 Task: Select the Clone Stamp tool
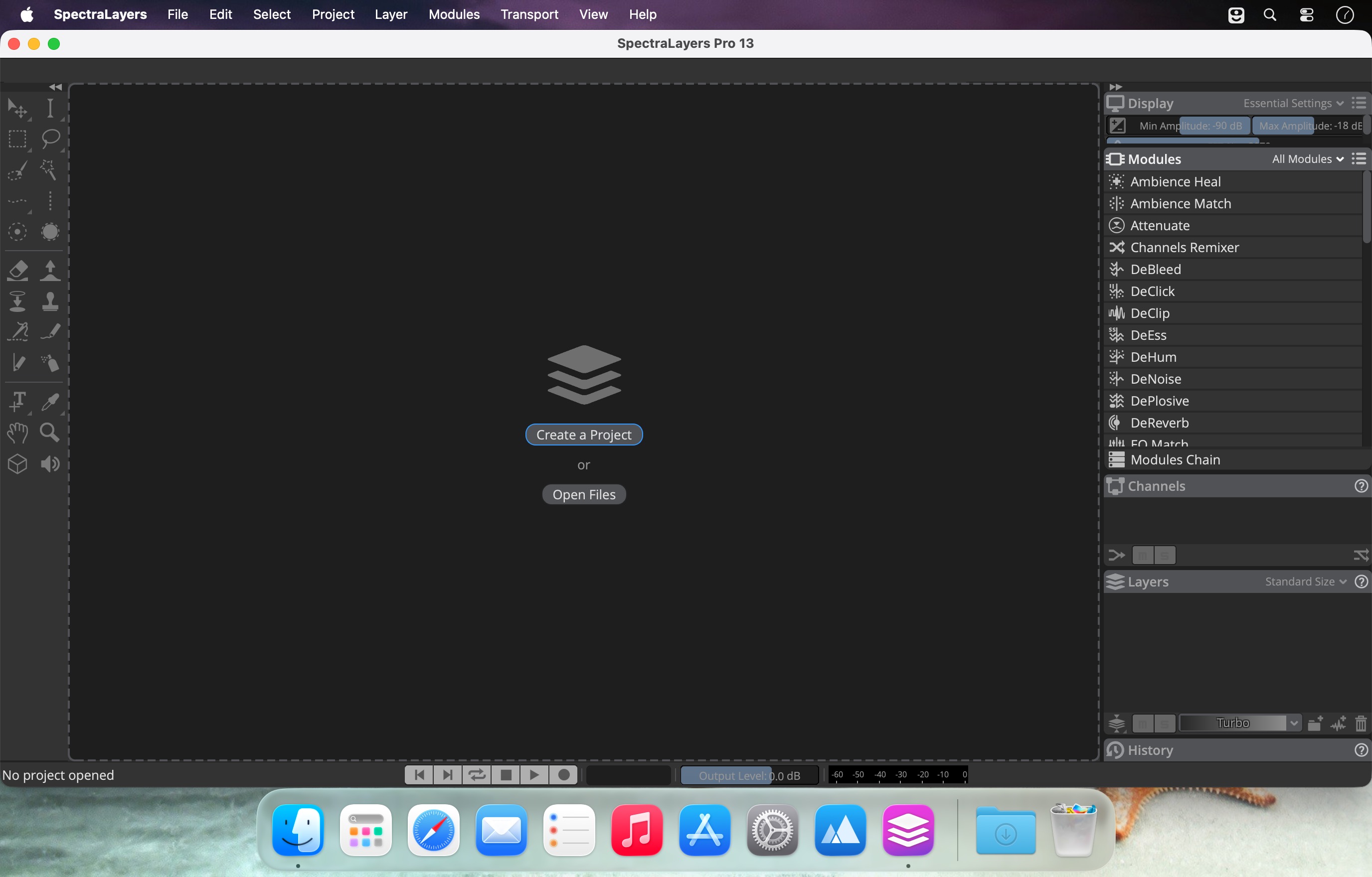pyautogui.click(x=50, y=301)
